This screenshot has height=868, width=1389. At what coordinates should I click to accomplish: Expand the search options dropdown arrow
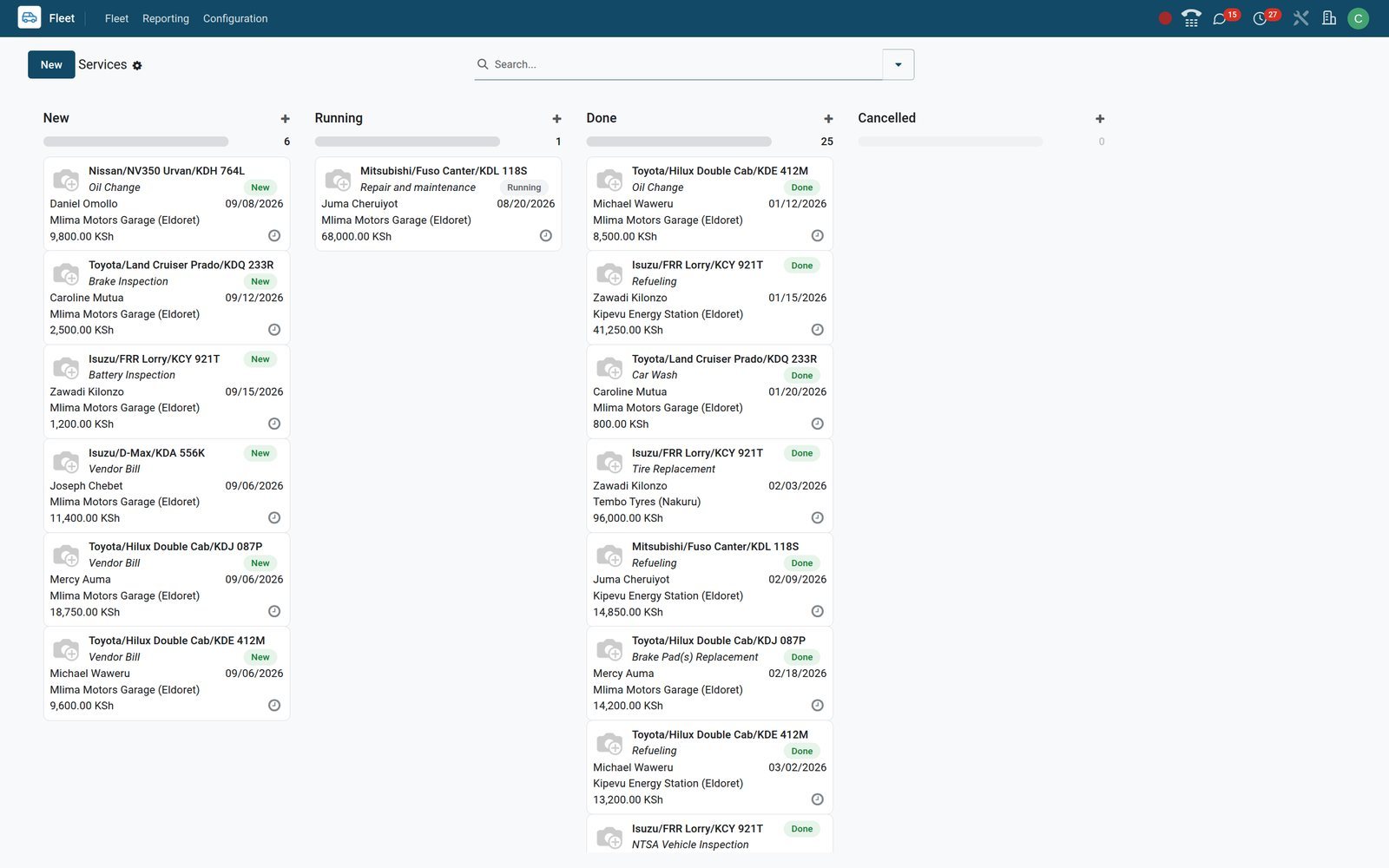coord(899,65)
